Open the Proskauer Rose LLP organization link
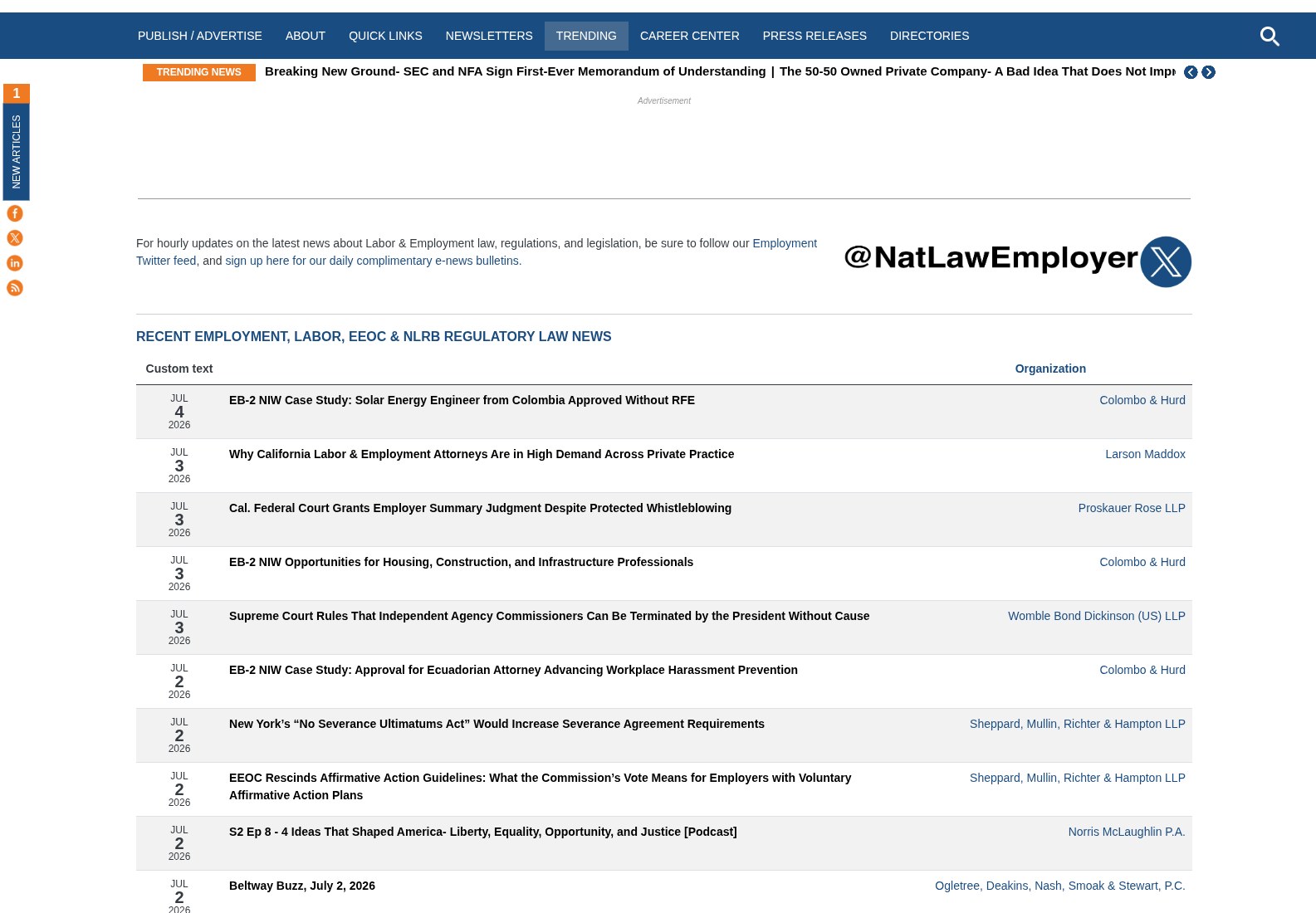1316x913 pixels. 1132,508
